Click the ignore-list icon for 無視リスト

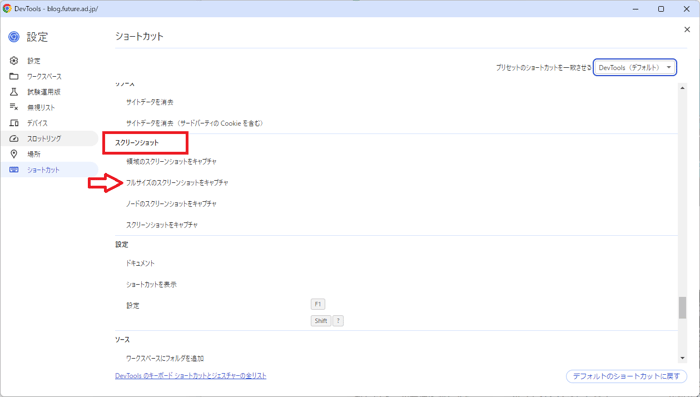14,107
